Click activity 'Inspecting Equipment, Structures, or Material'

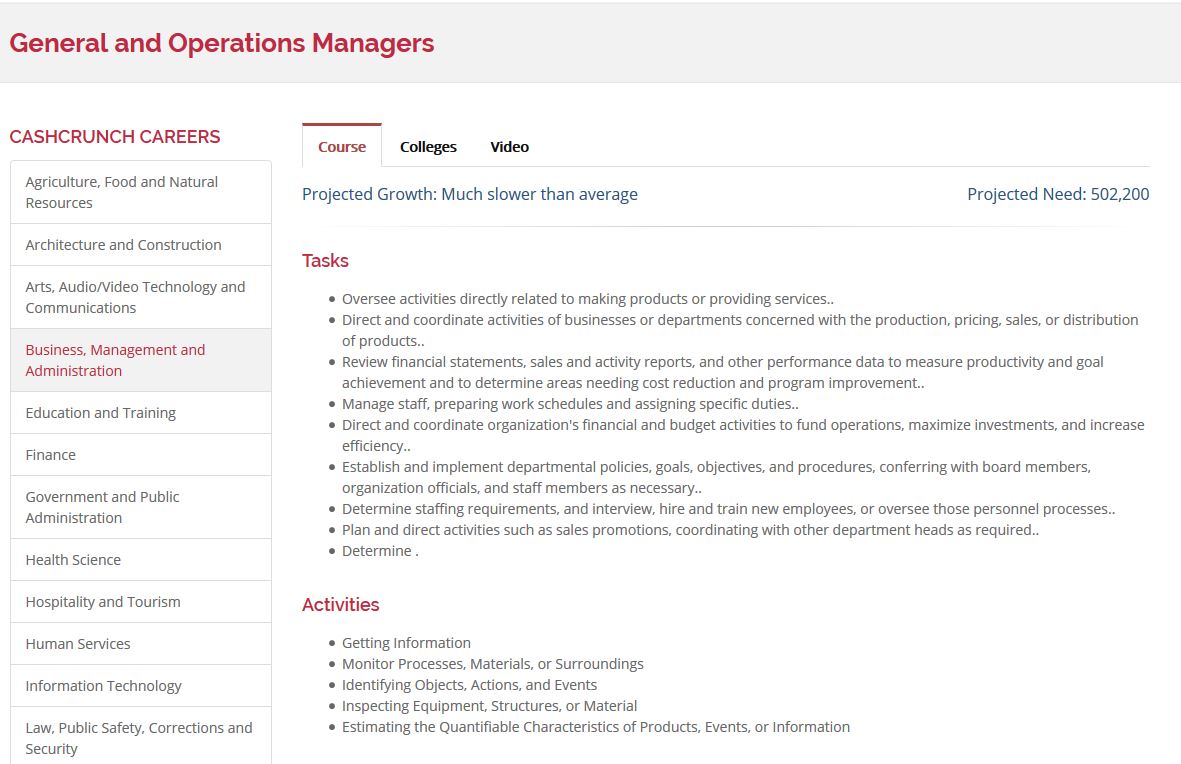(x=490, y=706)
